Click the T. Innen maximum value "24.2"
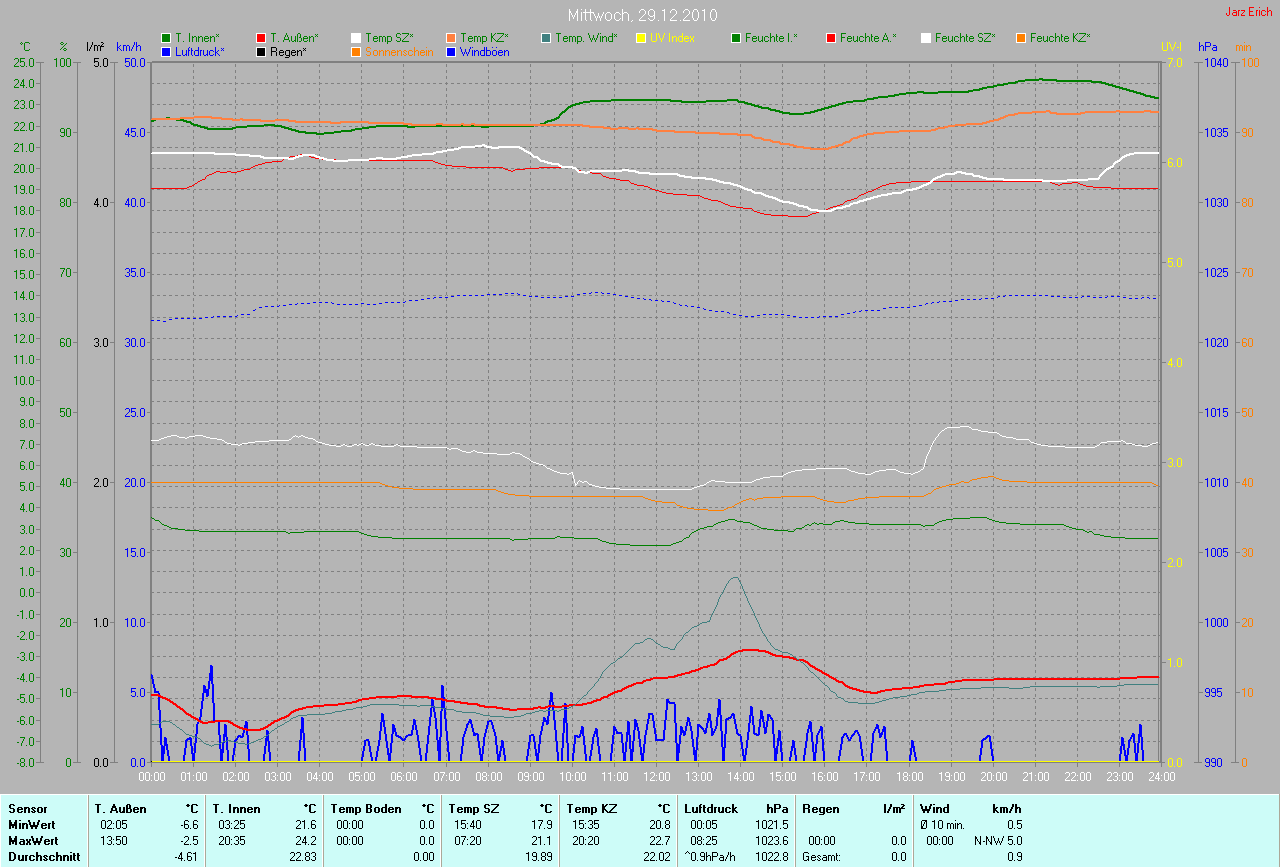 pos(306,841)
